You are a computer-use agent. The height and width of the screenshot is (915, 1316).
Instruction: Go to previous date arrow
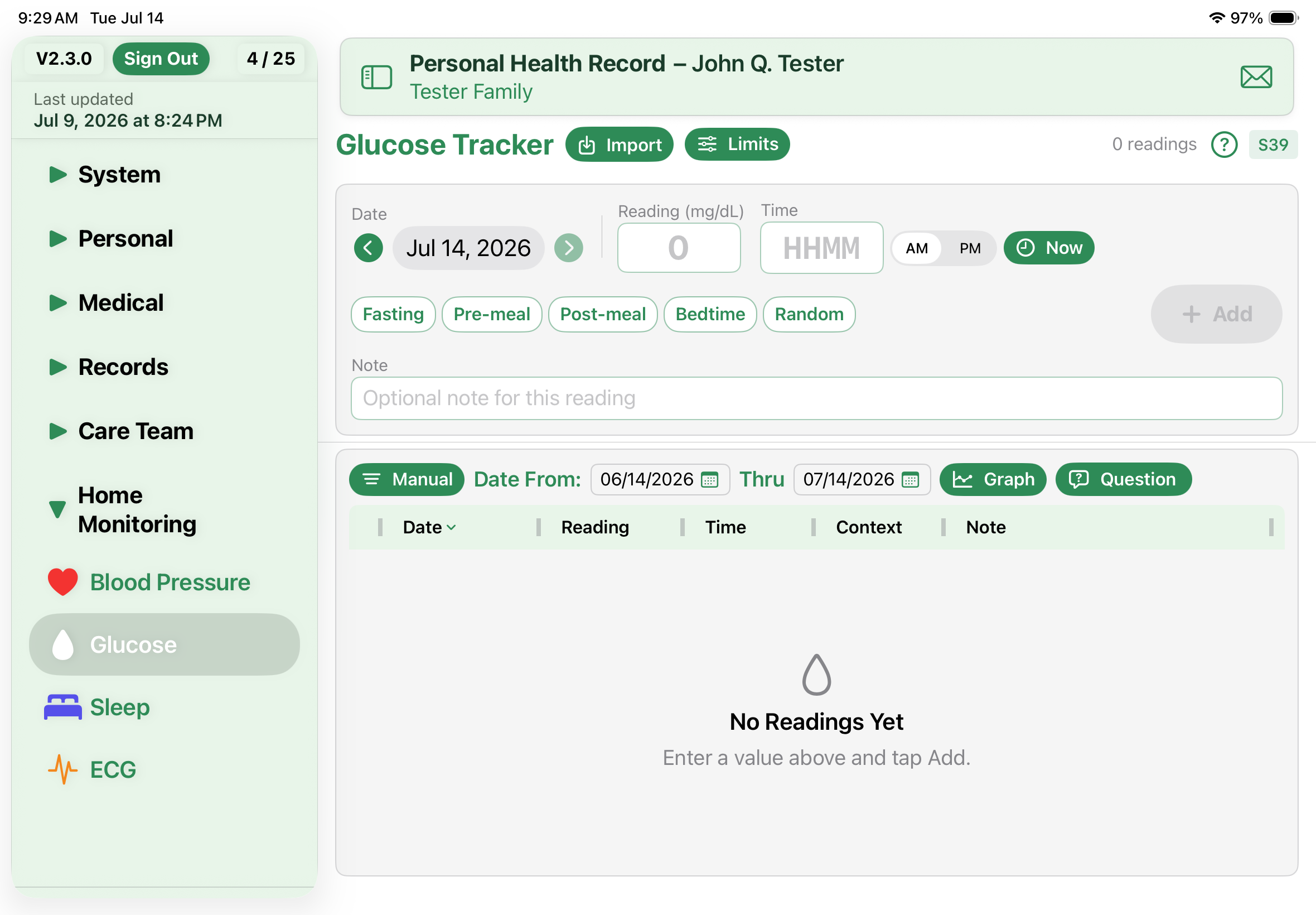tap(369, 248)
